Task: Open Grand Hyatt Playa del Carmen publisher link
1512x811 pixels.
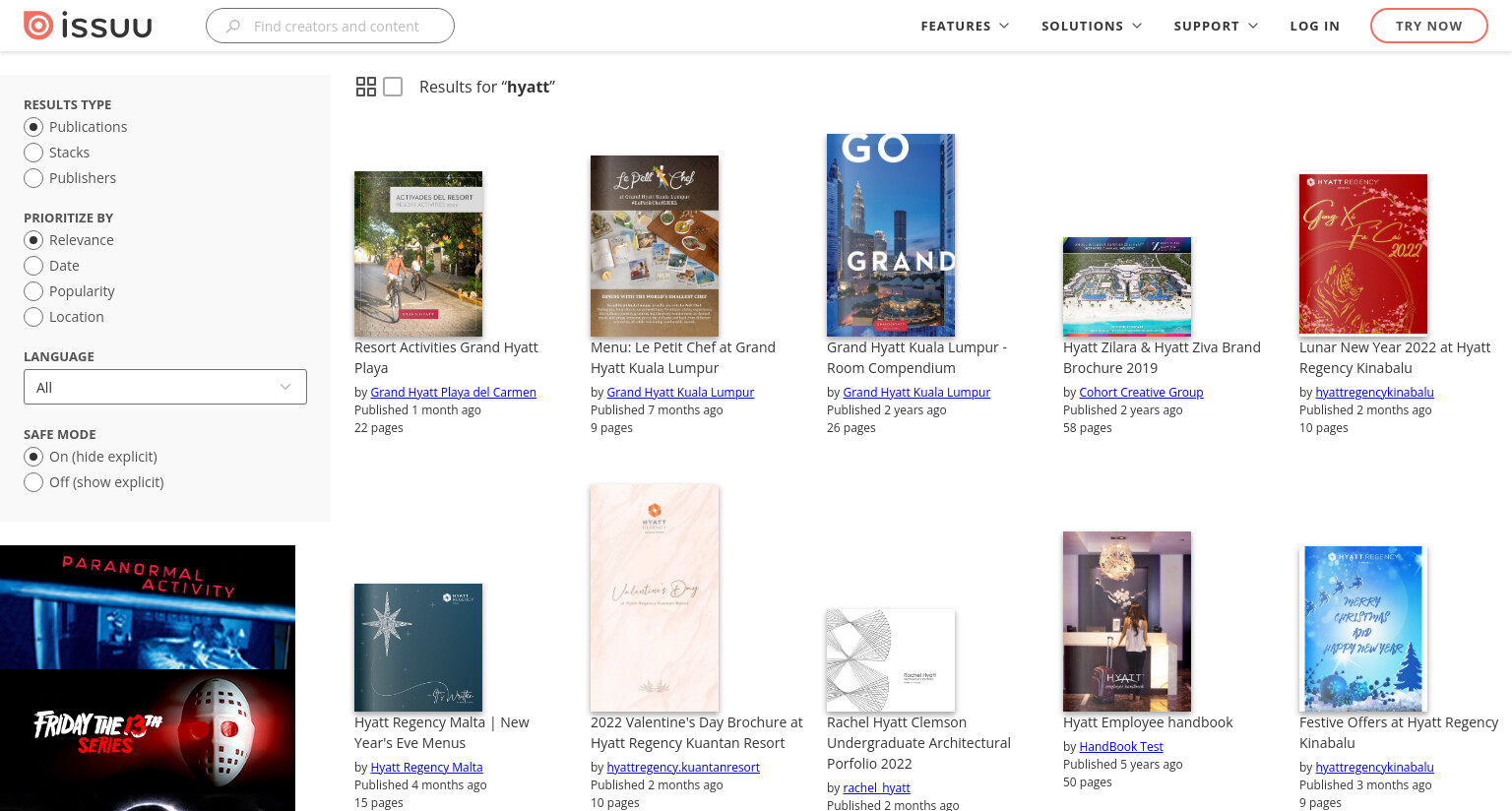Action: click(x=453, y=392)
